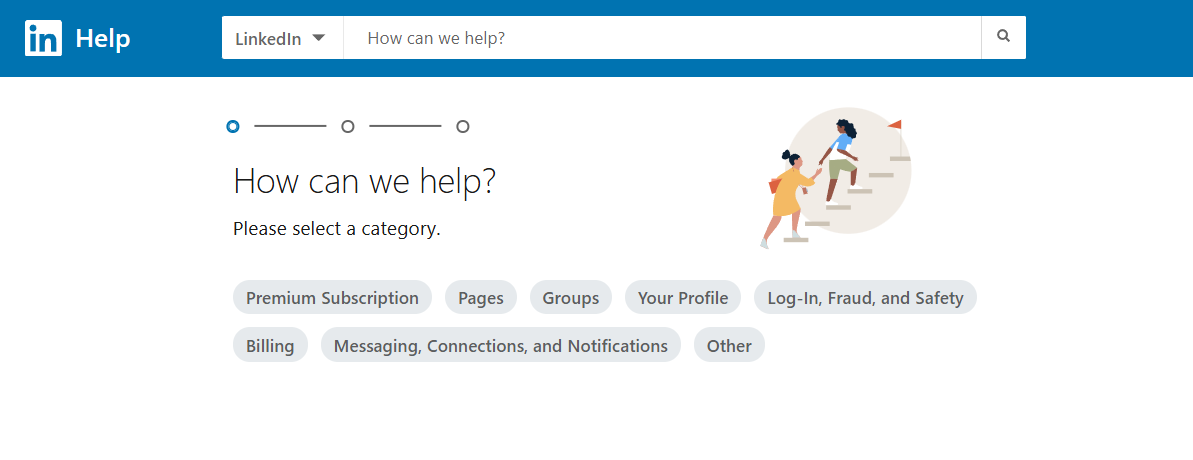
Task: Select the second progress step circle
Action: 348,126
